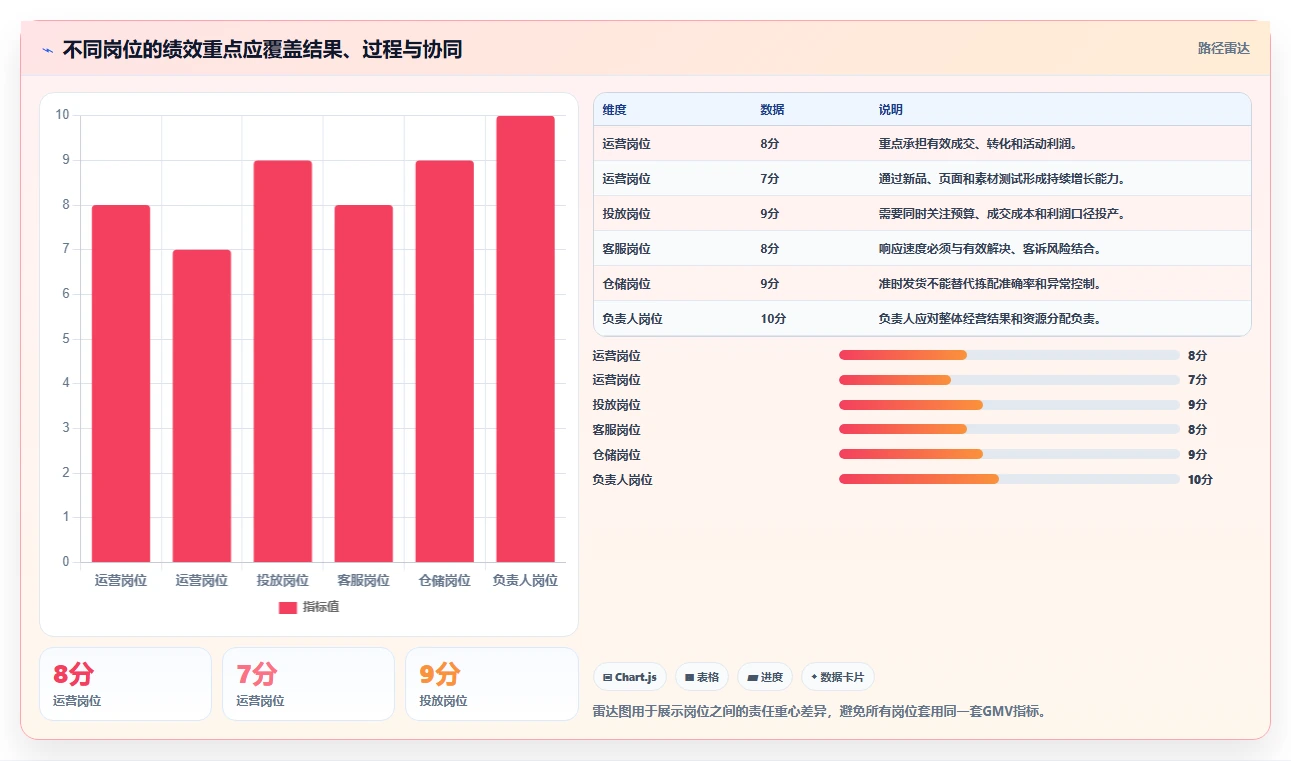Click the 客服岗位 x-axis label below the chart
Viewport: 1291px width, 761px height.
(363, 580)
